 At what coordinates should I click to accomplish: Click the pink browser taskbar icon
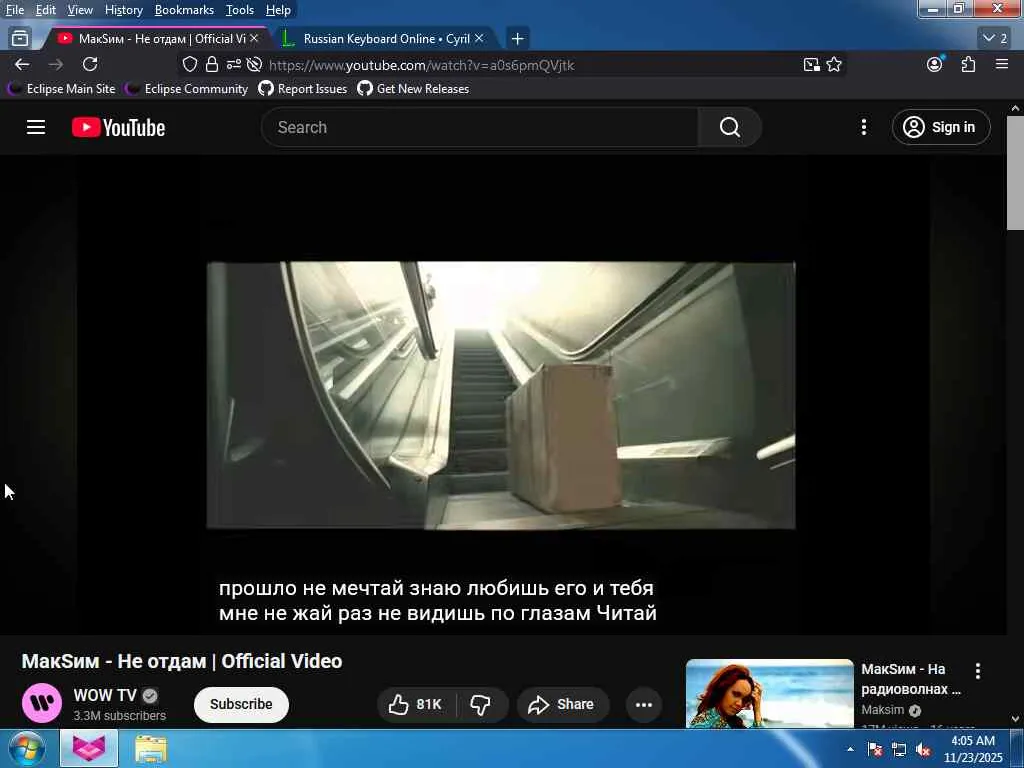pos(89,748)
